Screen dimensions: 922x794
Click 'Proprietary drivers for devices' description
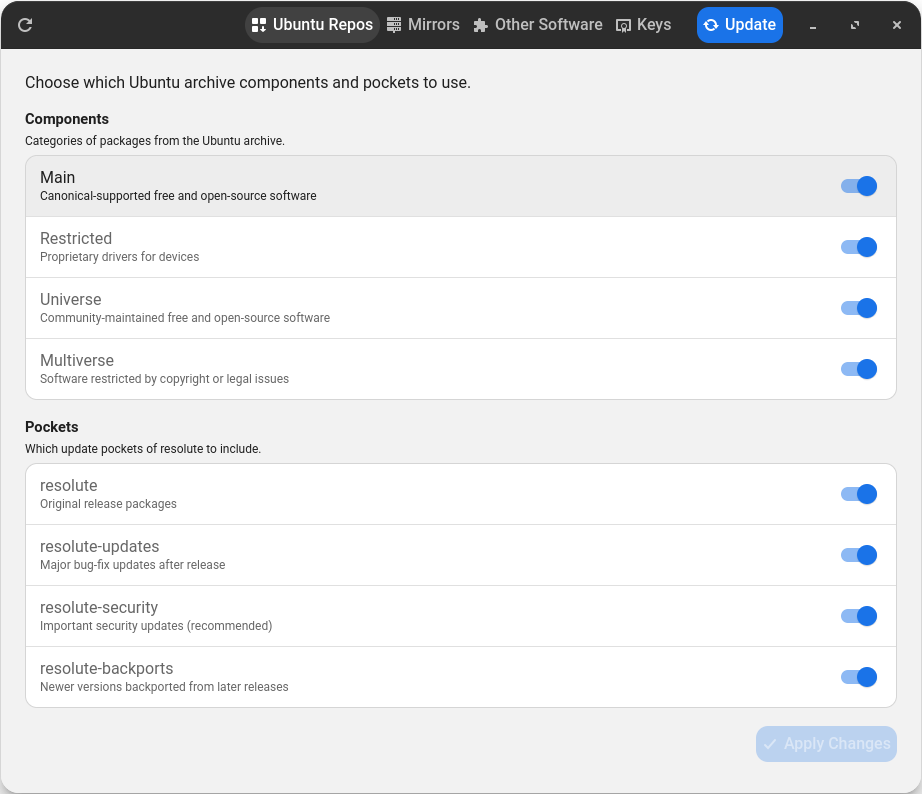click(119, 257)
